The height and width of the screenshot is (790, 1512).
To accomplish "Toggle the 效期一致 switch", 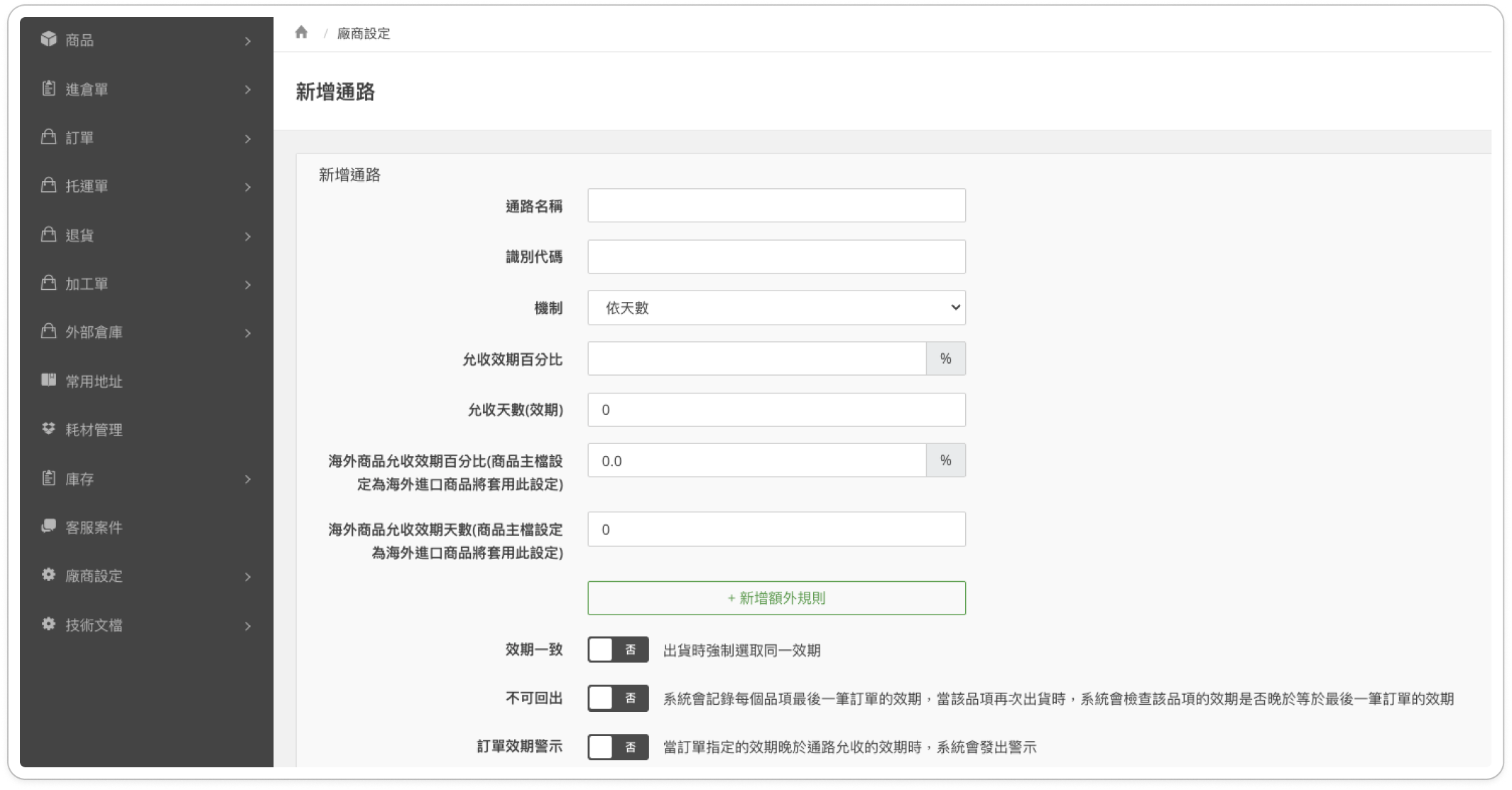I will pos(617,649).
